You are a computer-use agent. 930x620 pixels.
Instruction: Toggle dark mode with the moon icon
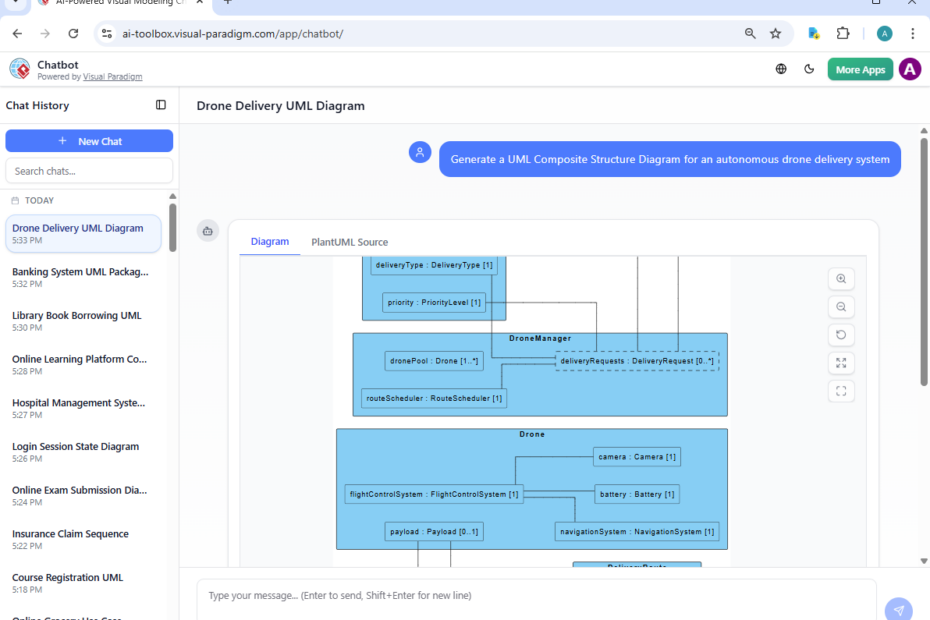coord(809,69)
